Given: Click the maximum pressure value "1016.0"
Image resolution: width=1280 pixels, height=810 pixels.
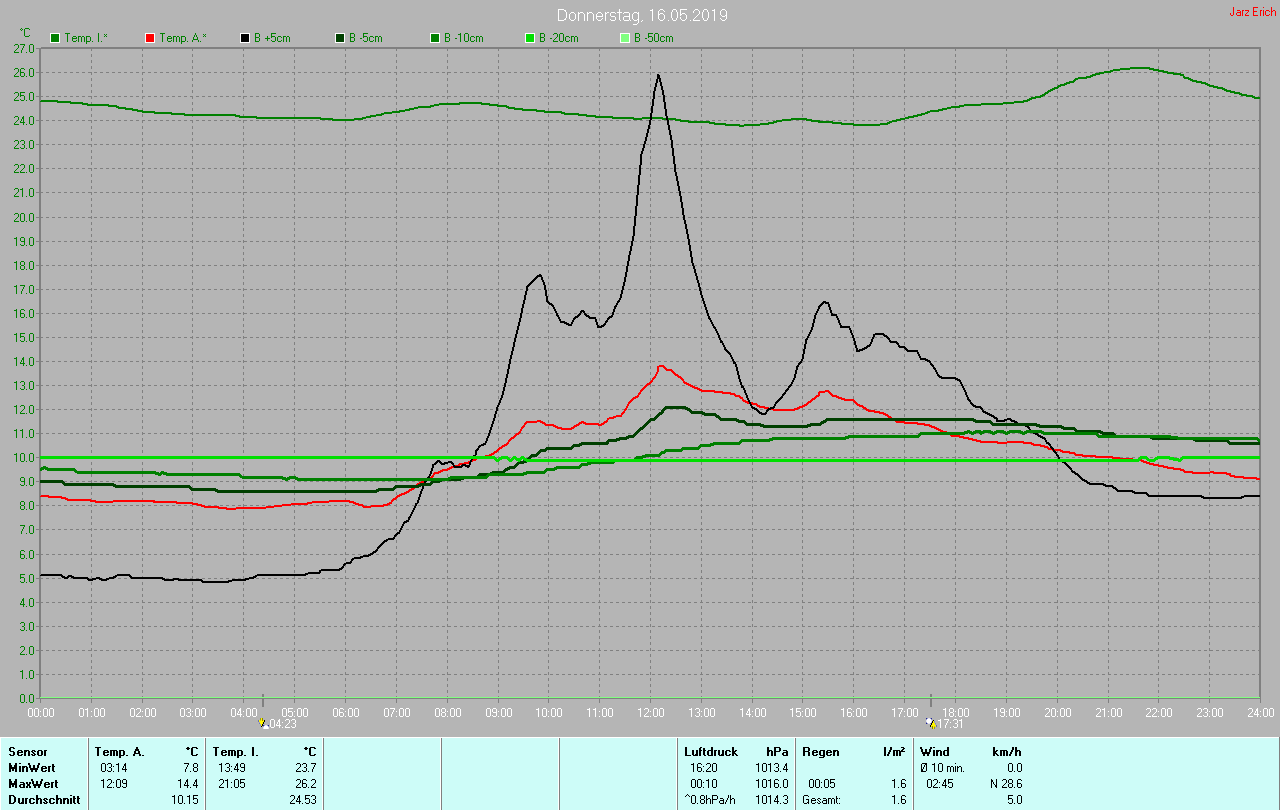Looking at the screenshot, I should (x=771, y=784).
